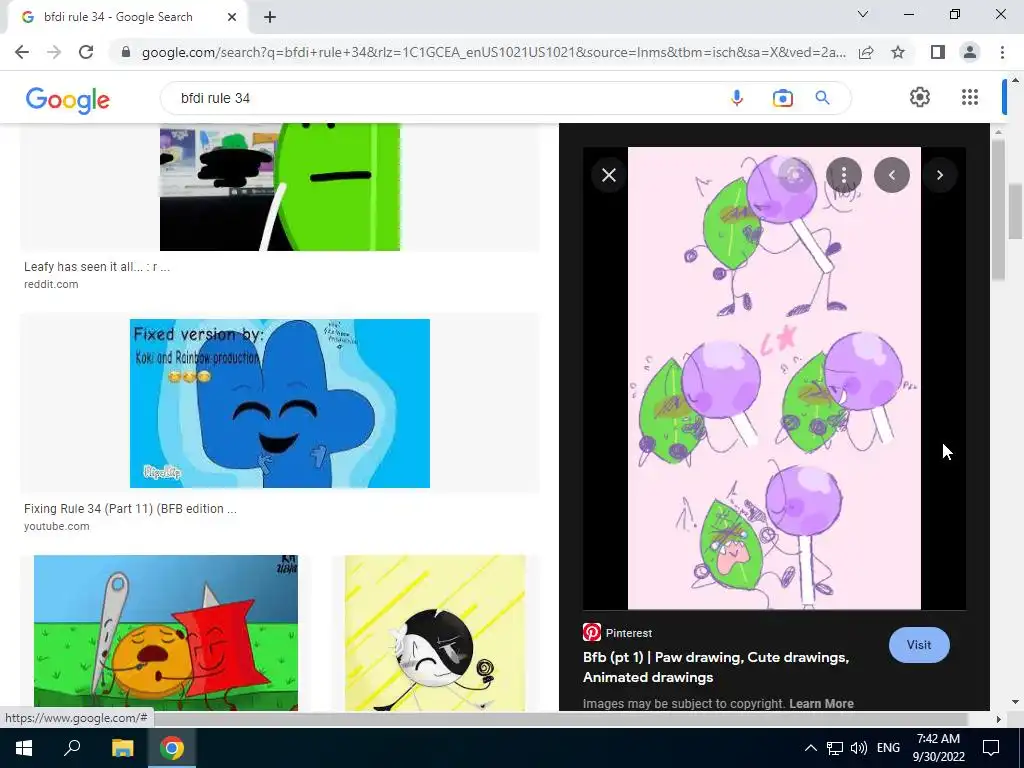Start a search by voice

tap(737, 98)
